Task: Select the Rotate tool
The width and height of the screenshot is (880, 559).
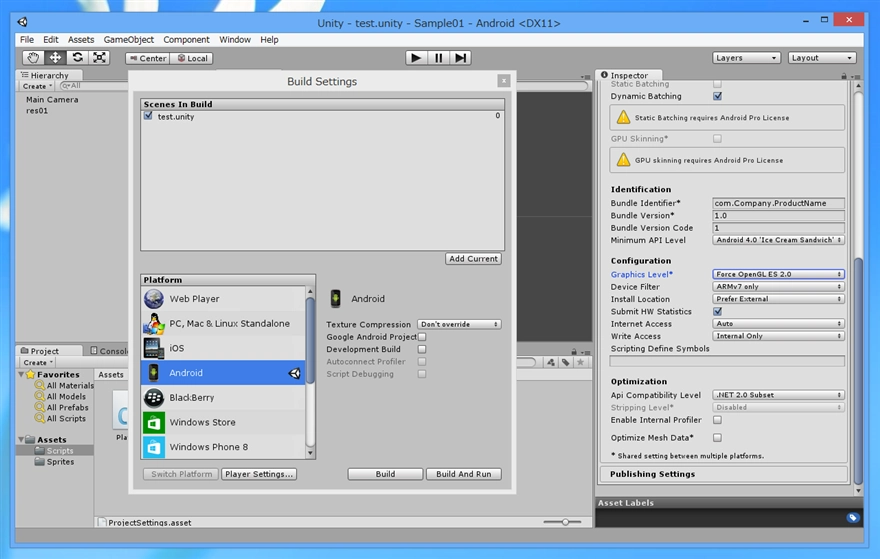Action: [77, 58]
